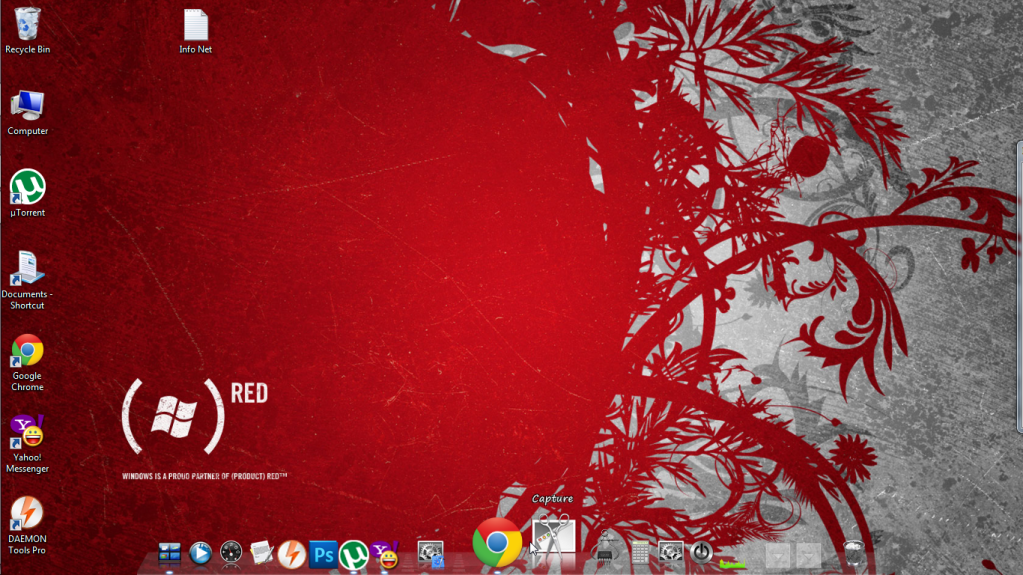This screenshot has height=575, width=1023.
Task: Open the gauge dashboard icon in the dock
Action: 231,553
